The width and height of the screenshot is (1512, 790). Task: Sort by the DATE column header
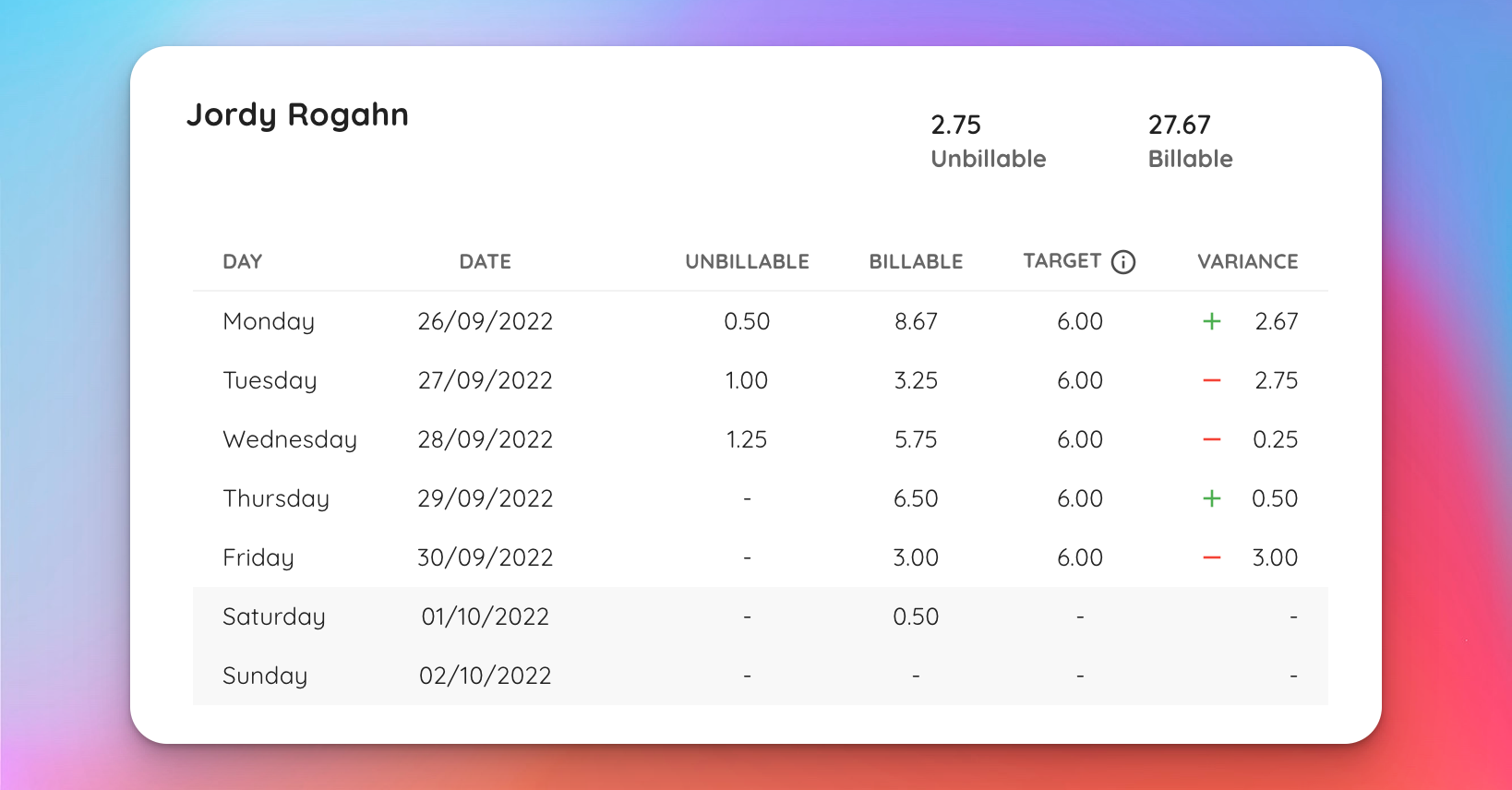tap(485, 262)
